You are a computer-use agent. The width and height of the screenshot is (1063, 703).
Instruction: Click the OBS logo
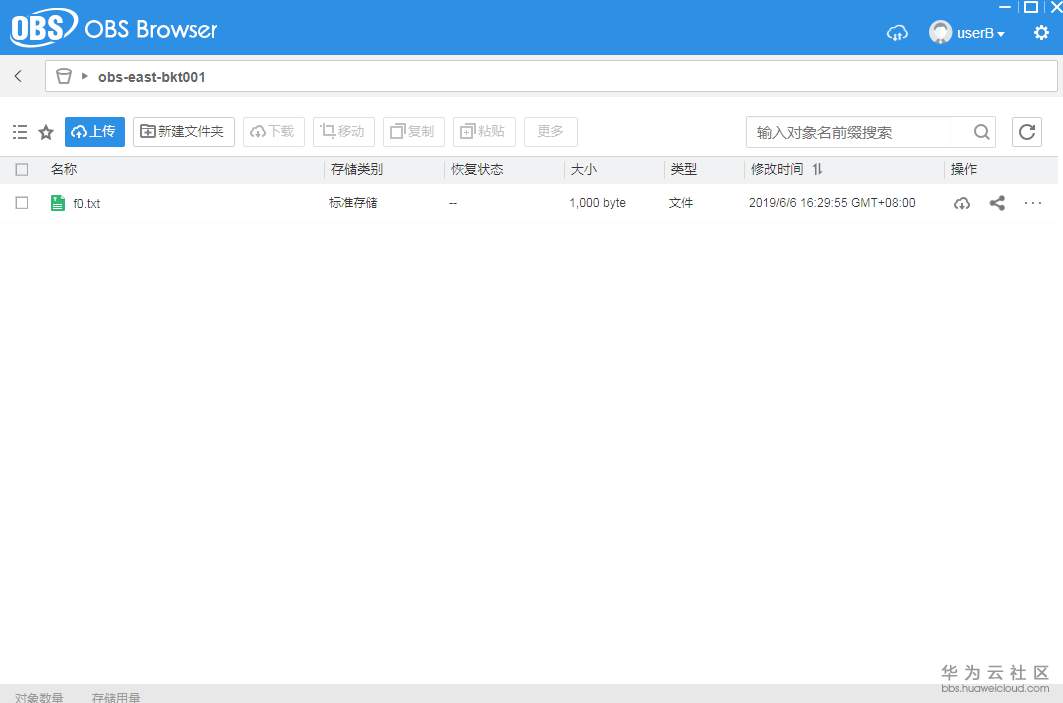pos(43,27)
